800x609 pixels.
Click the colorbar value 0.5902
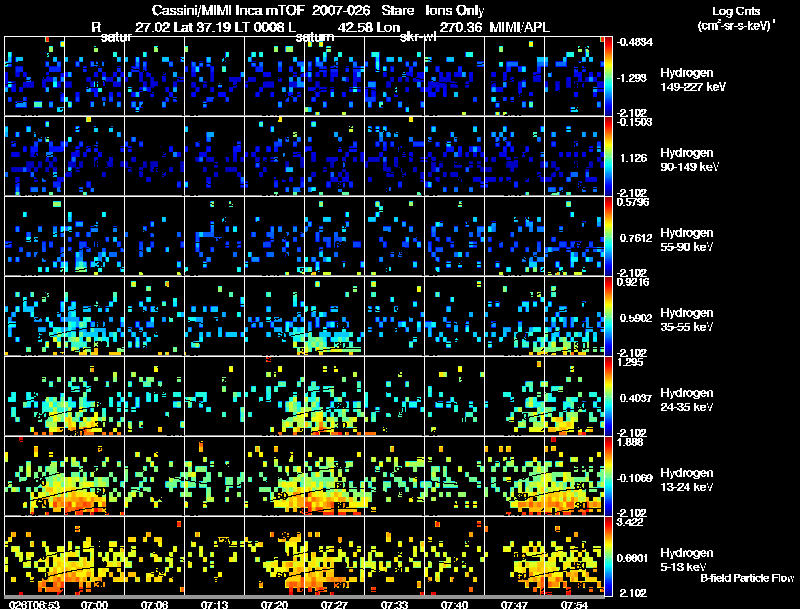tap(636, 318)
